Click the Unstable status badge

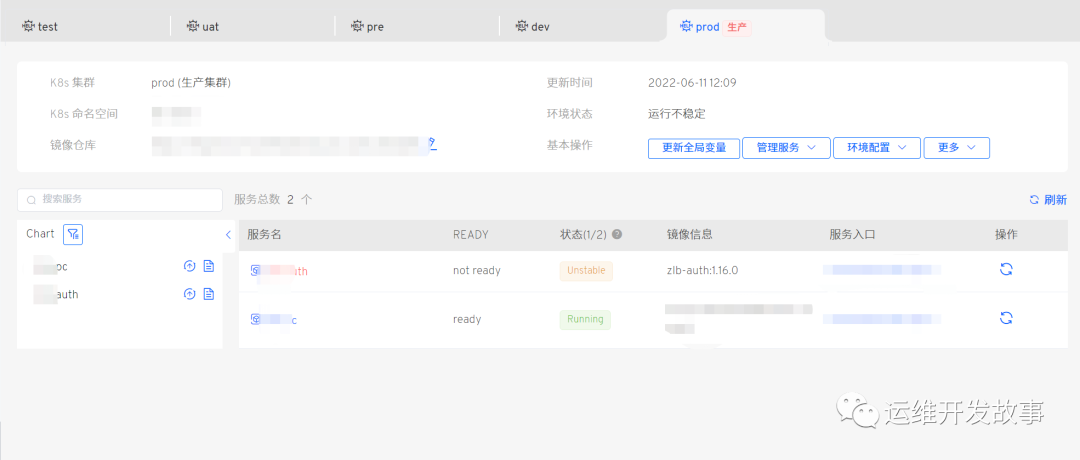point(586,271)
